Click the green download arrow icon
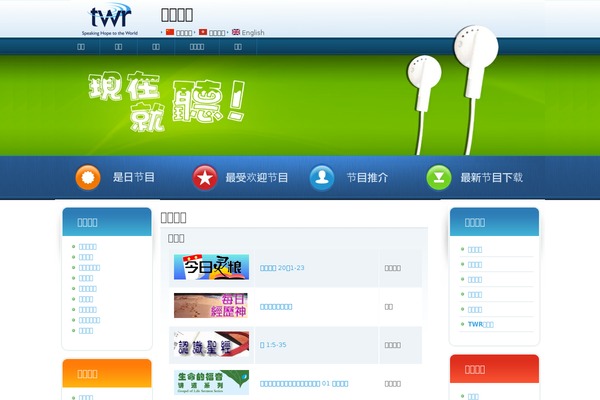The width and height of the screenshot is (600, 400). 439,178
